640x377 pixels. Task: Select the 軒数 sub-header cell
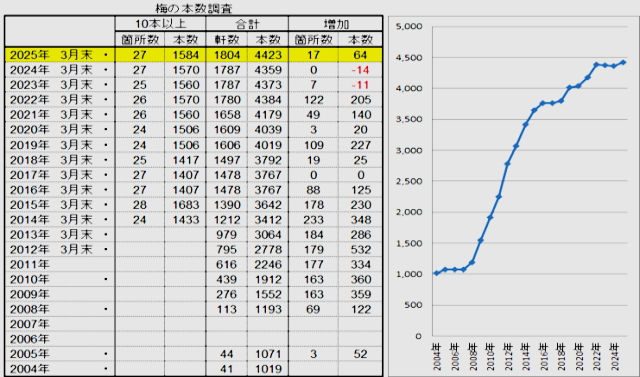pos(227,40)
